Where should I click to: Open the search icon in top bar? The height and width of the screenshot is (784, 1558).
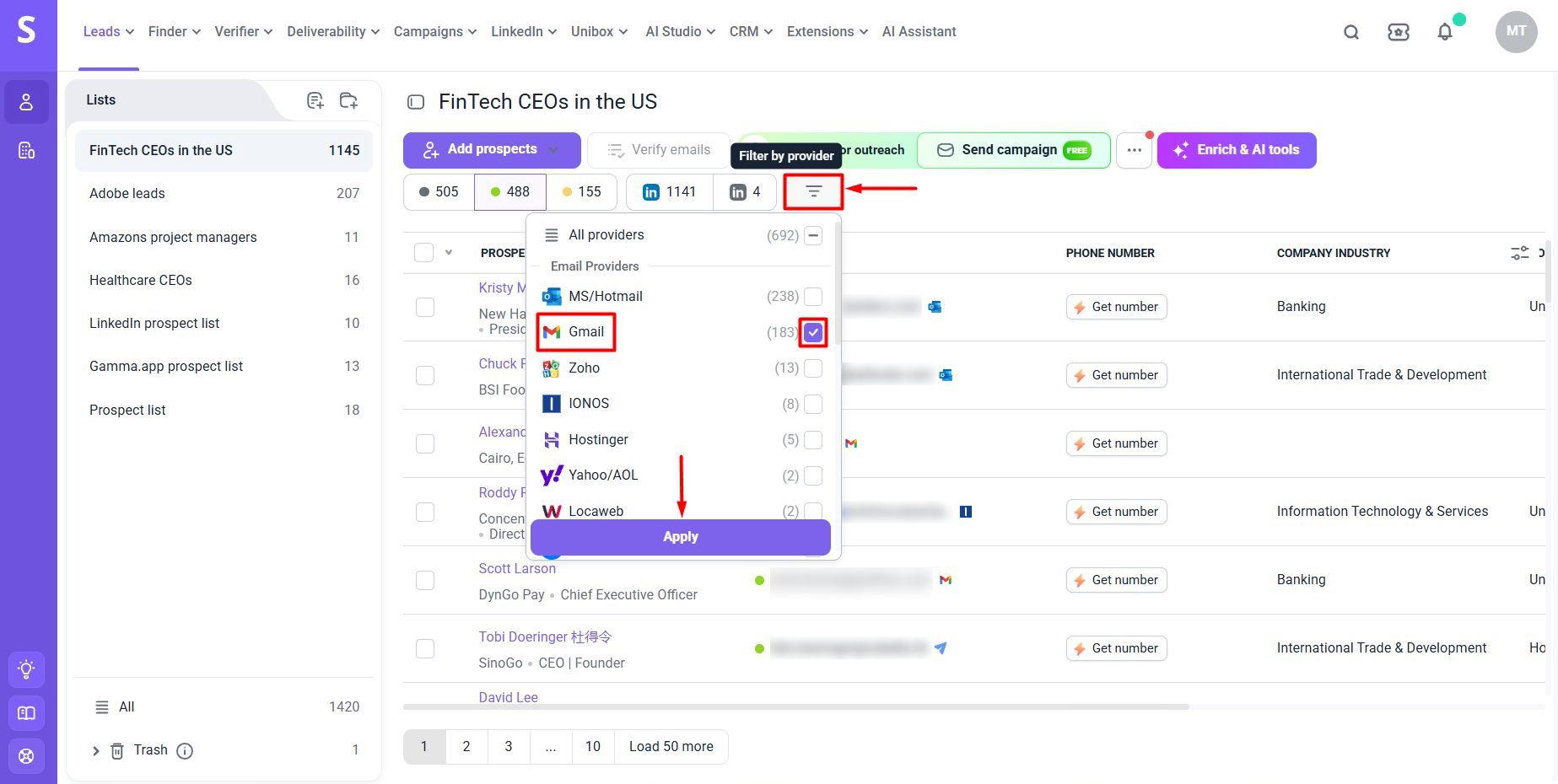click(1351, 32)
